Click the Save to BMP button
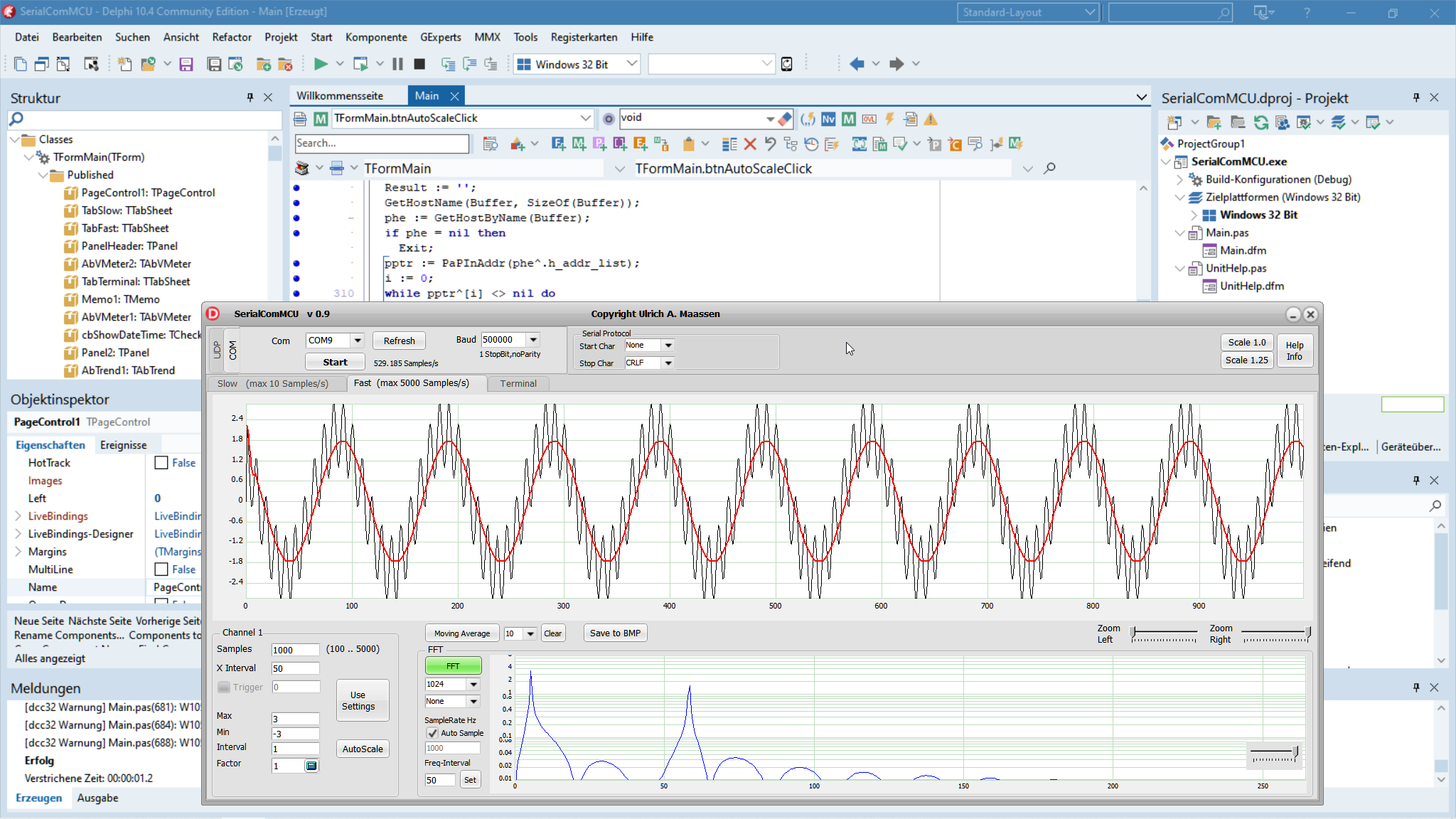Screen dimensions: 1456x819 coord(615,633)
